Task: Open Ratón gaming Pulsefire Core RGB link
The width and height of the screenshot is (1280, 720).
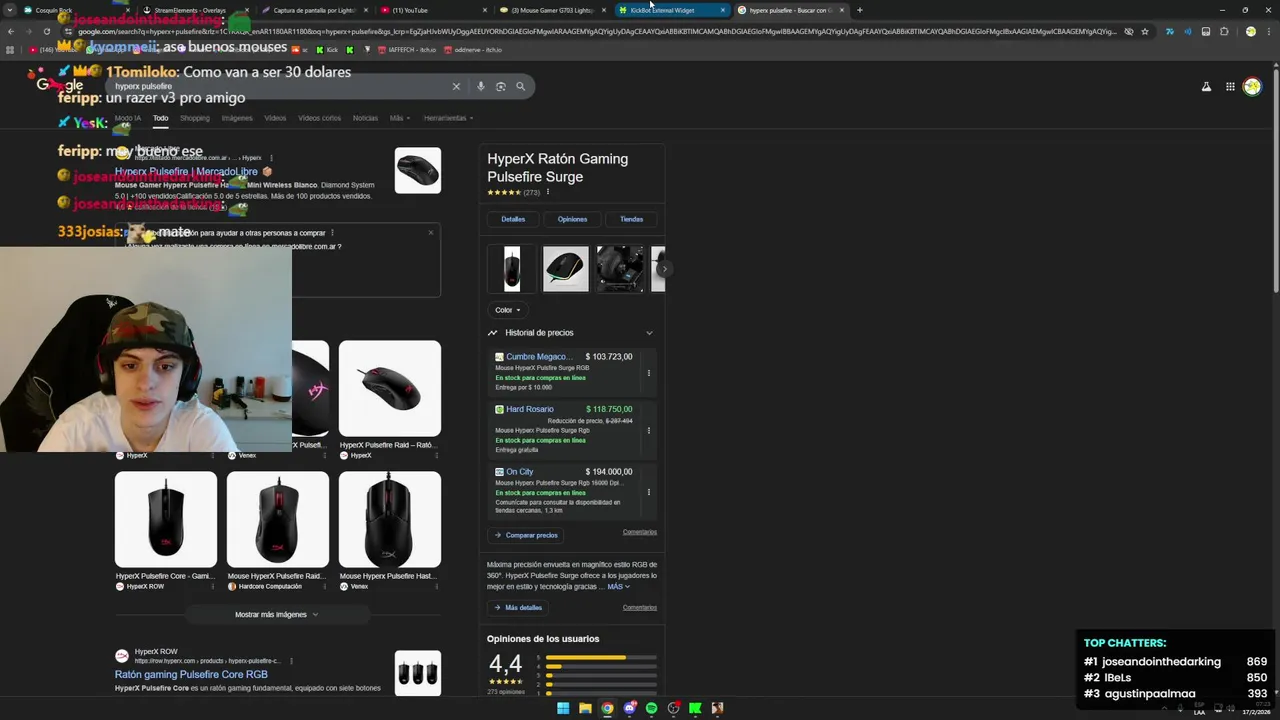Action: (x=191, y=675)
